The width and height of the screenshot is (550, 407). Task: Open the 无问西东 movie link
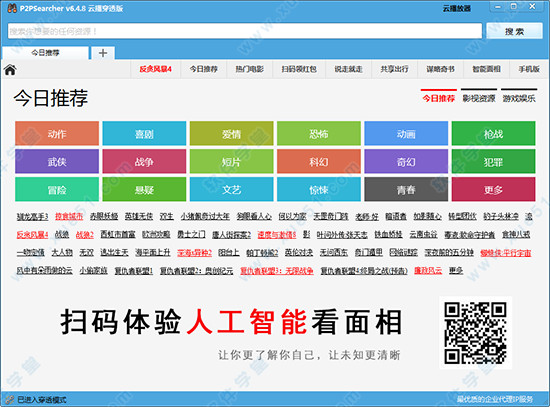(x=334, y=252)
